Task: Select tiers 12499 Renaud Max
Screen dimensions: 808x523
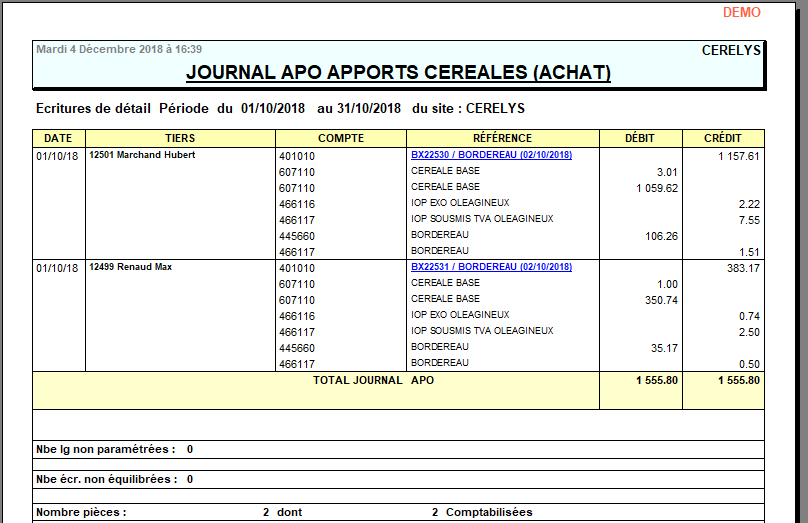Action: pos(130,267)
